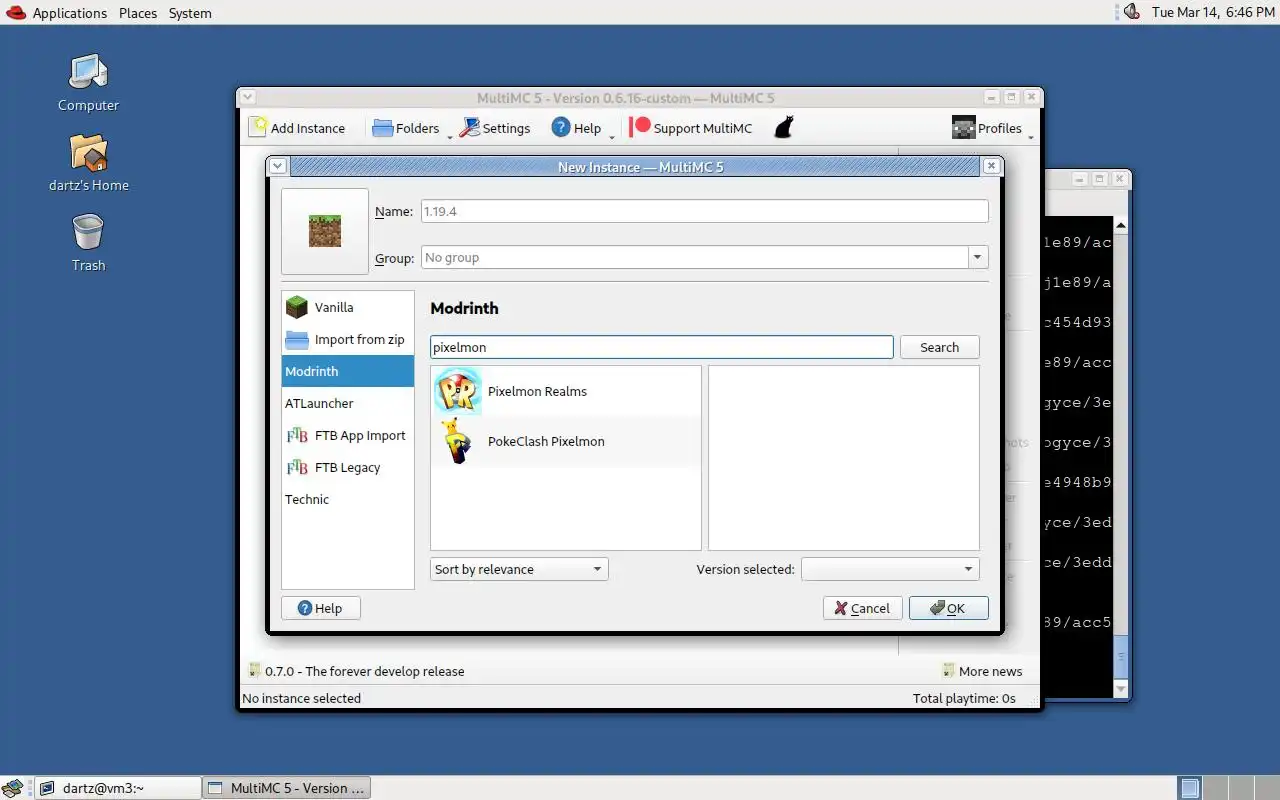The image size is (1280, 800).
Task: Click terminal window scrollbar down arrow
Action: tap(1121, 690)
